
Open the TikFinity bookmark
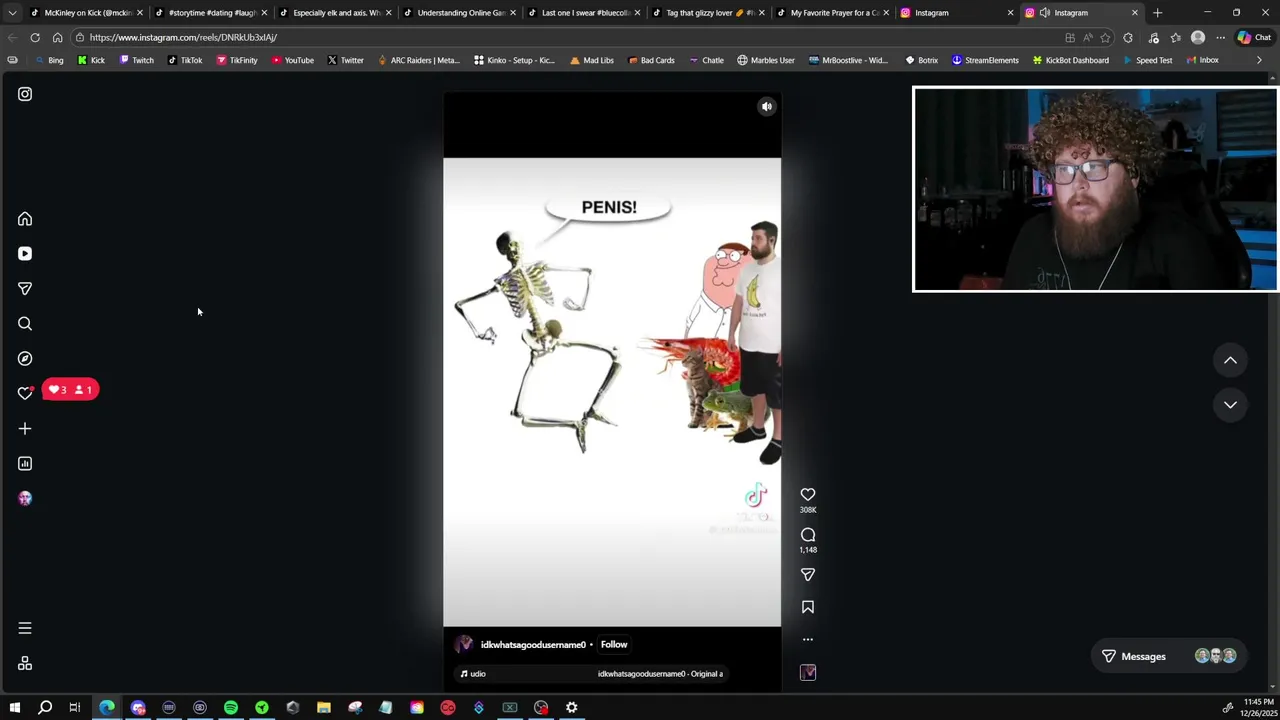coord(237,60)
